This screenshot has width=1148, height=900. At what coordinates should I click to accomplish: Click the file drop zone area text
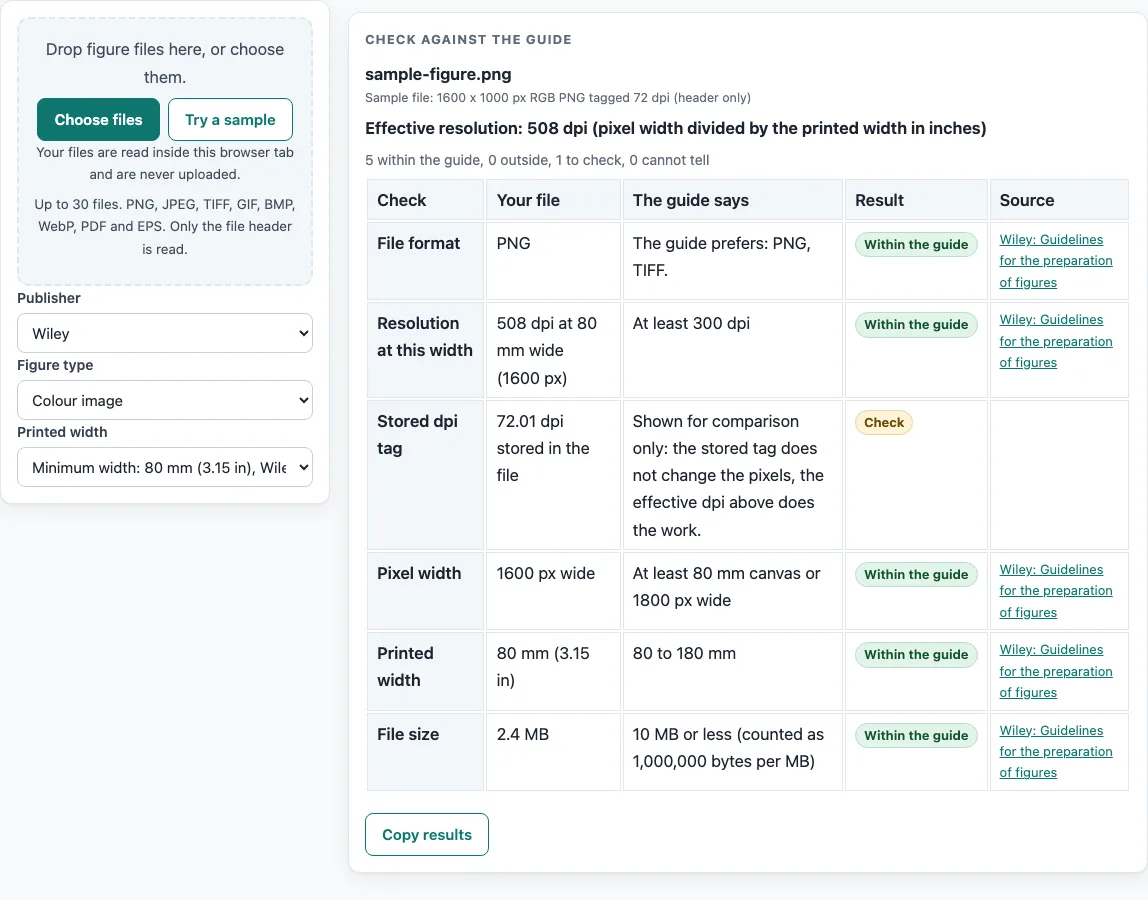[165, 63]
